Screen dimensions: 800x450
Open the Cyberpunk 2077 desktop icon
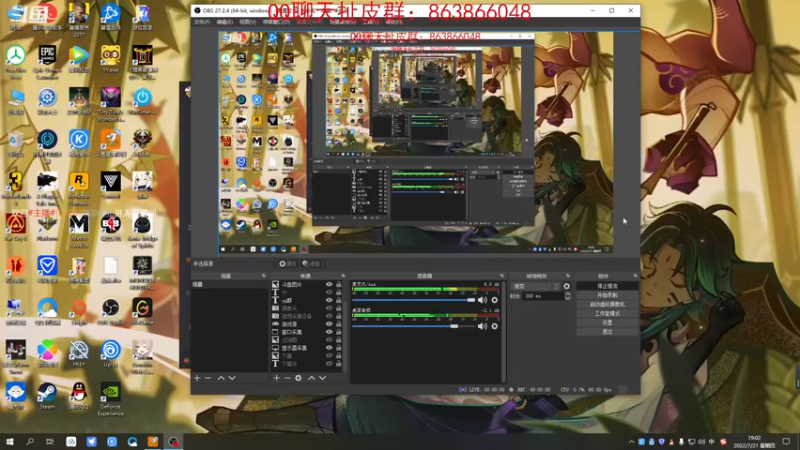point(79,19)
